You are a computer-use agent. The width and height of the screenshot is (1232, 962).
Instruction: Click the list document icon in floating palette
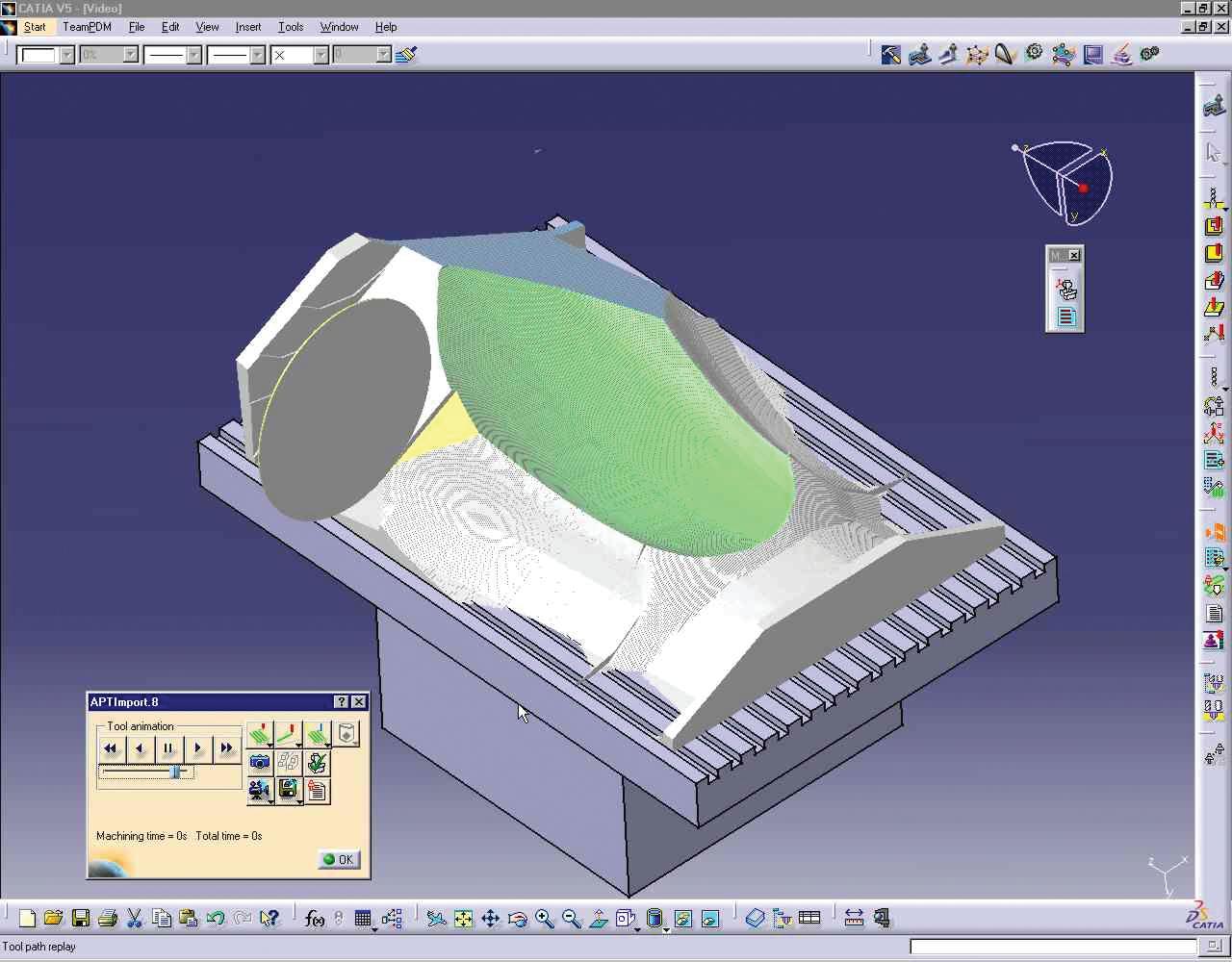click(x=1065, y=316)
